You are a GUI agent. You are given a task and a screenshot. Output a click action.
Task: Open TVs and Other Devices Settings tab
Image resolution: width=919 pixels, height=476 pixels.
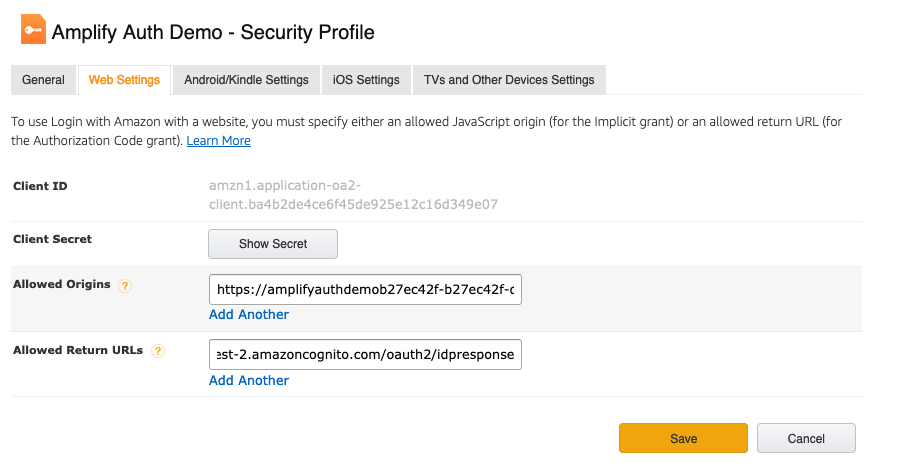pyautogui.click(x=509, y=80)
